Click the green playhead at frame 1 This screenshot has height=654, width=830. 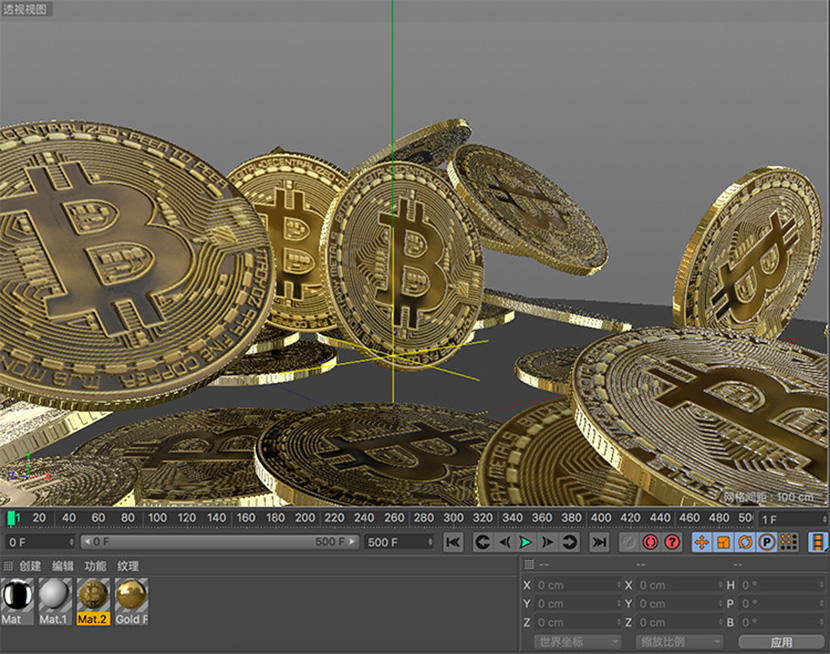click(x=11, y=519)
